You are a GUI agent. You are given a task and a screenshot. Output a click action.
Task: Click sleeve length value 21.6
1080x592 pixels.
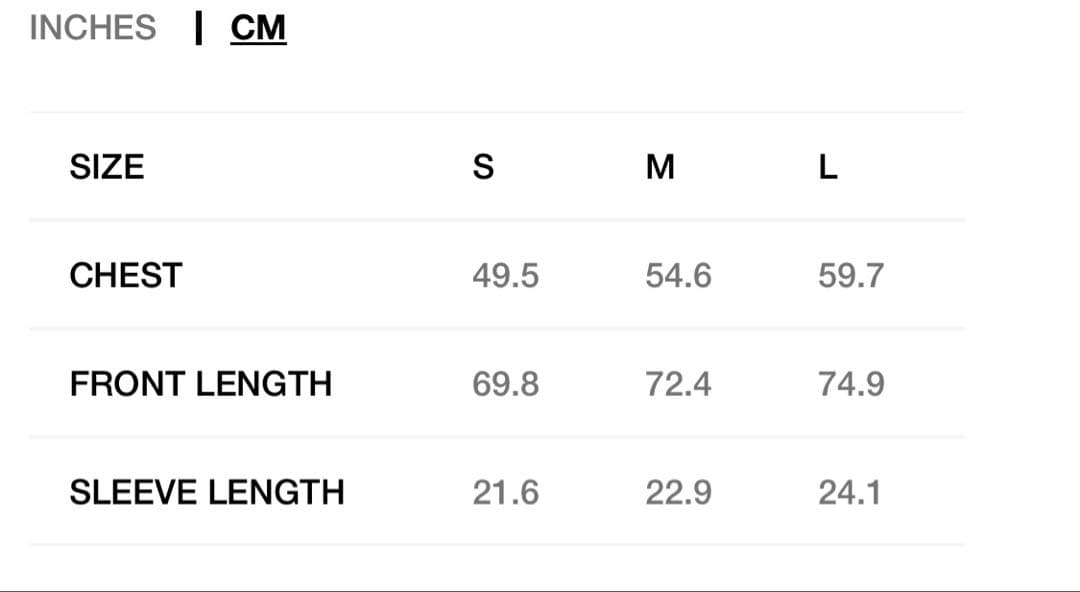[x=505, y=492]
